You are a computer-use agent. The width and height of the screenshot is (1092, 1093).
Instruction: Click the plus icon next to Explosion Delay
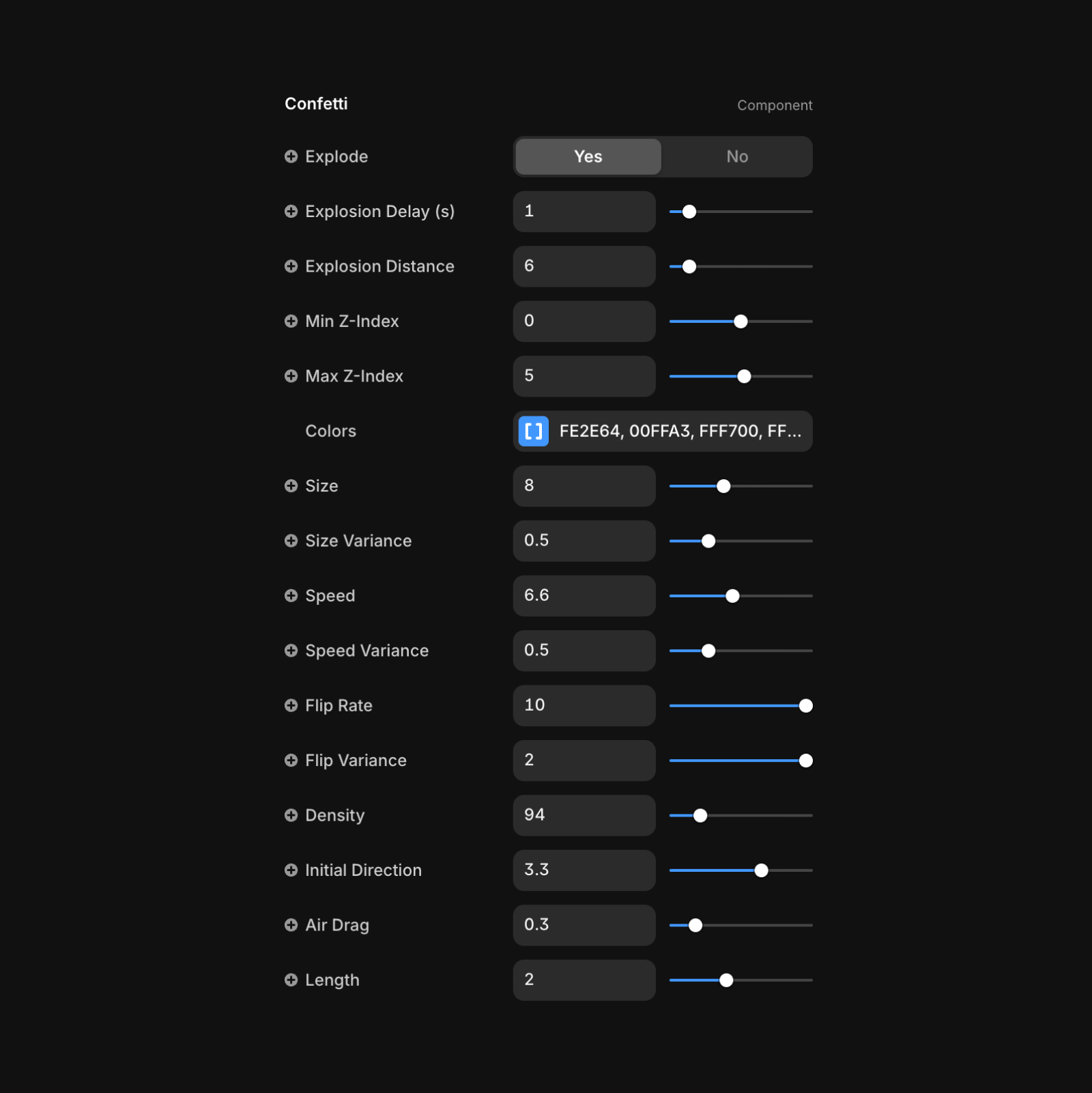point(291,212)
